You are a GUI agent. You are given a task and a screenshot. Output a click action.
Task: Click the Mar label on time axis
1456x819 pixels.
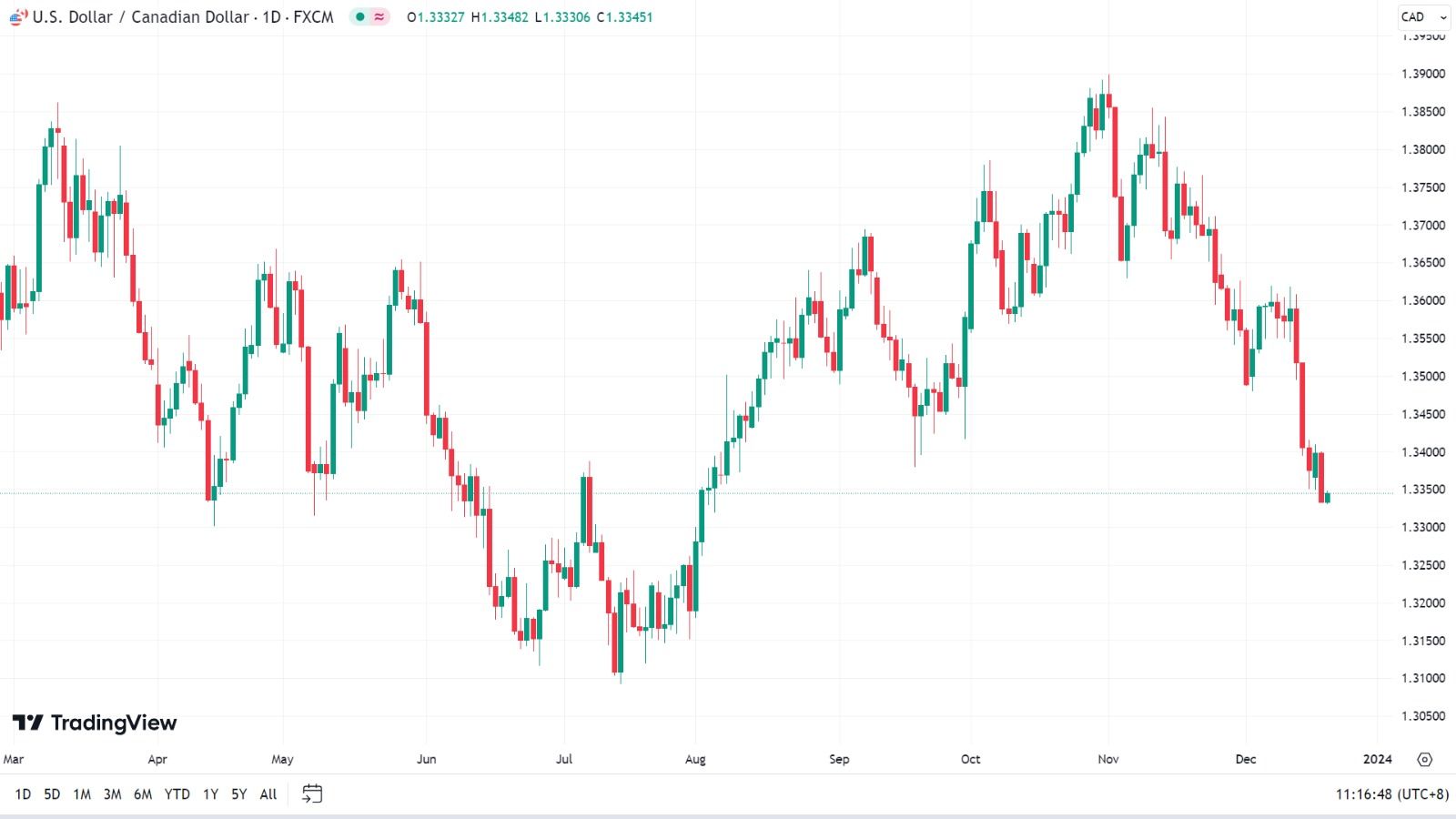pos(14,759)
